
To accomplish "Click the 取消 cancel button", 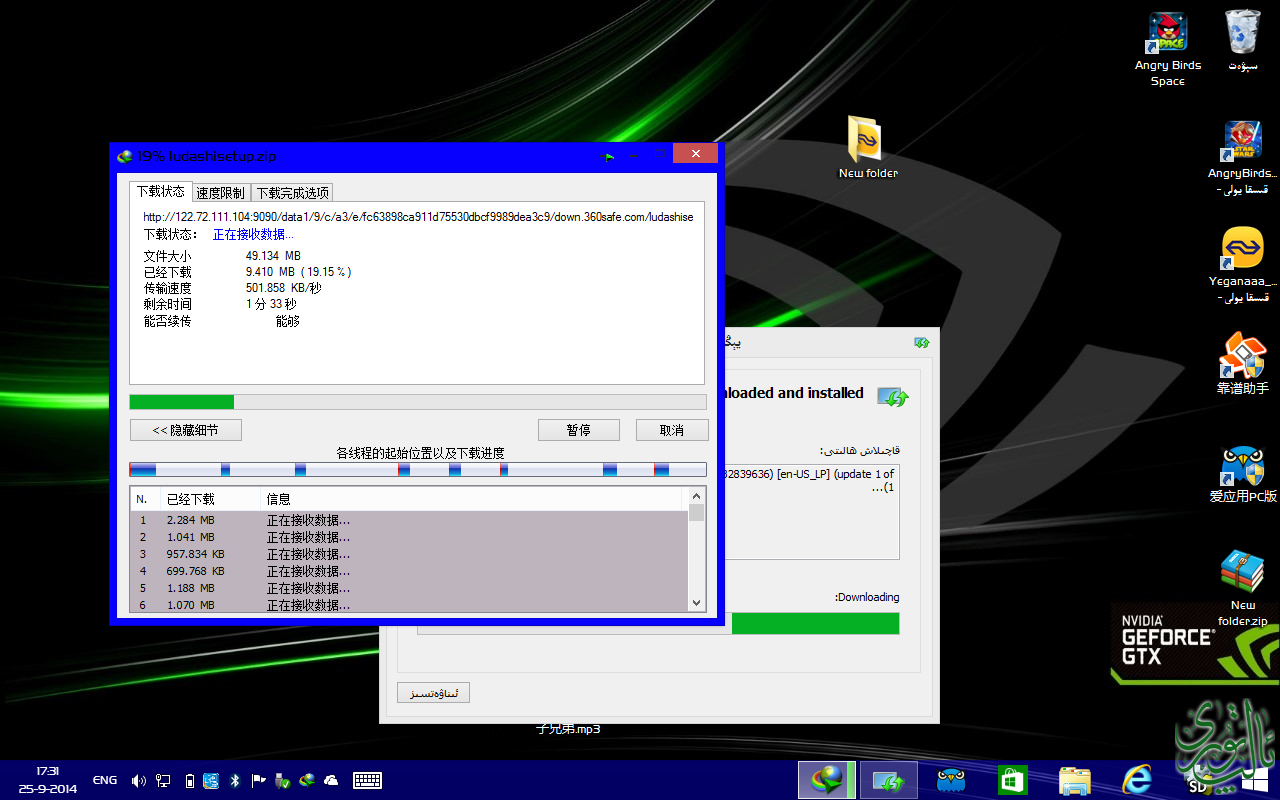I will [672, 430].
